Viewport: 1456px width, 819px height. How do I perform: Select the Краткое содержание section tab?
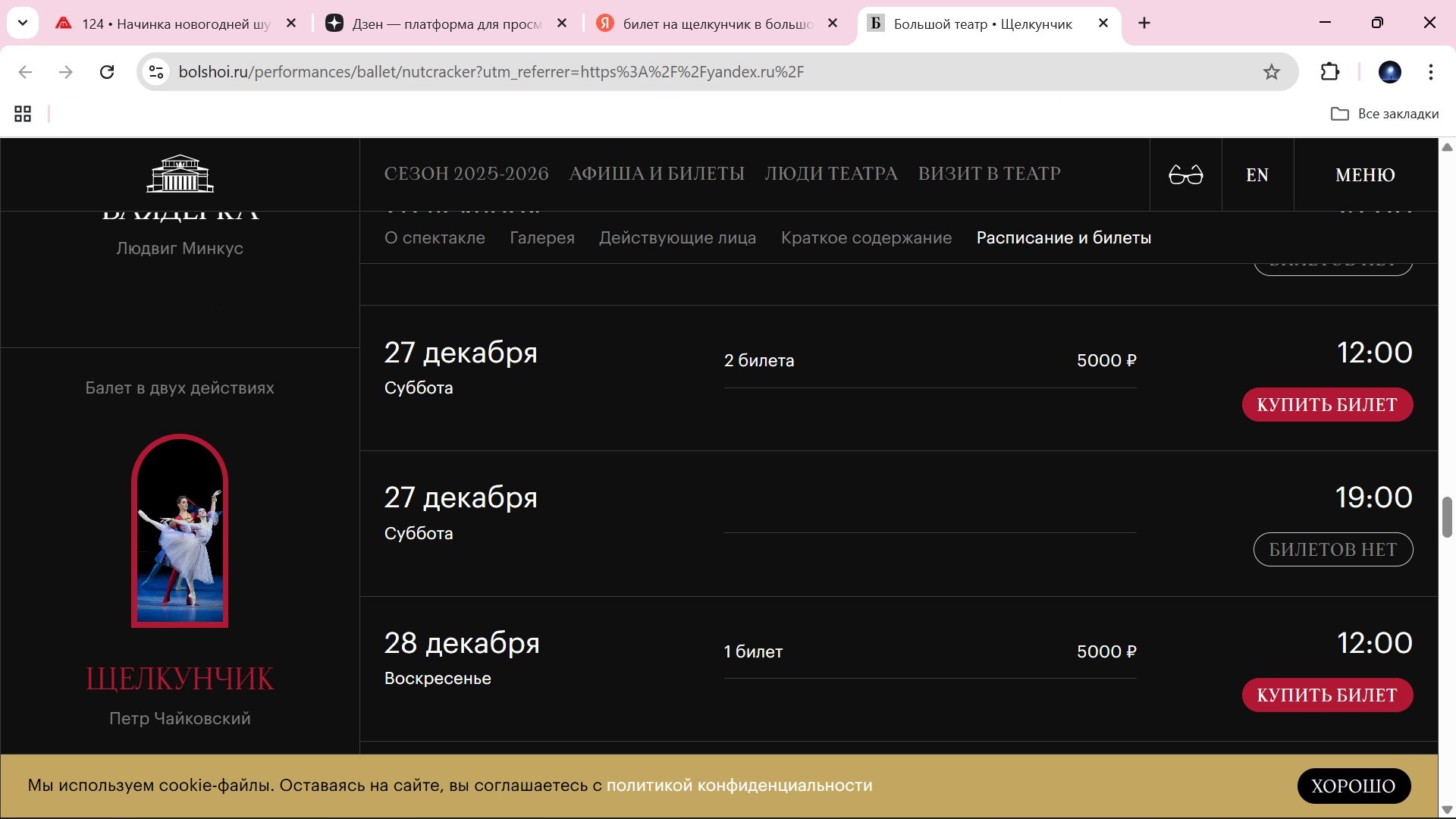[x=866, y=238]
